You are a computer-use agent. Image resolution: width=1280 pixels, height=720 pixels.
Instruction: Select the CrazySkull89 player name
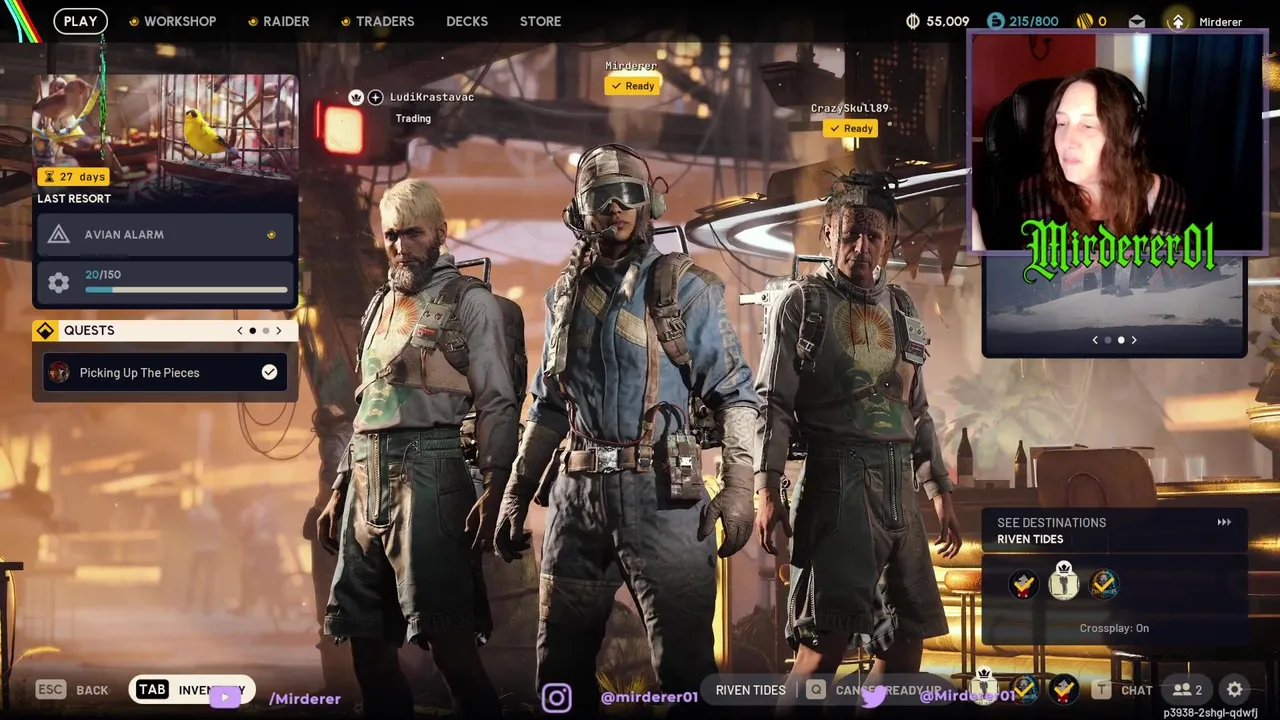point(849,108)
